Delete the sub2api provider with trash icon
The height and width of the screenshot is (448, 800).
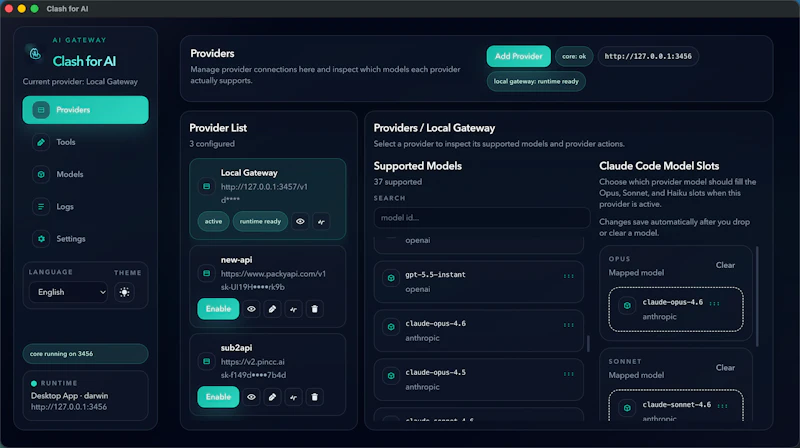(314, 397)
